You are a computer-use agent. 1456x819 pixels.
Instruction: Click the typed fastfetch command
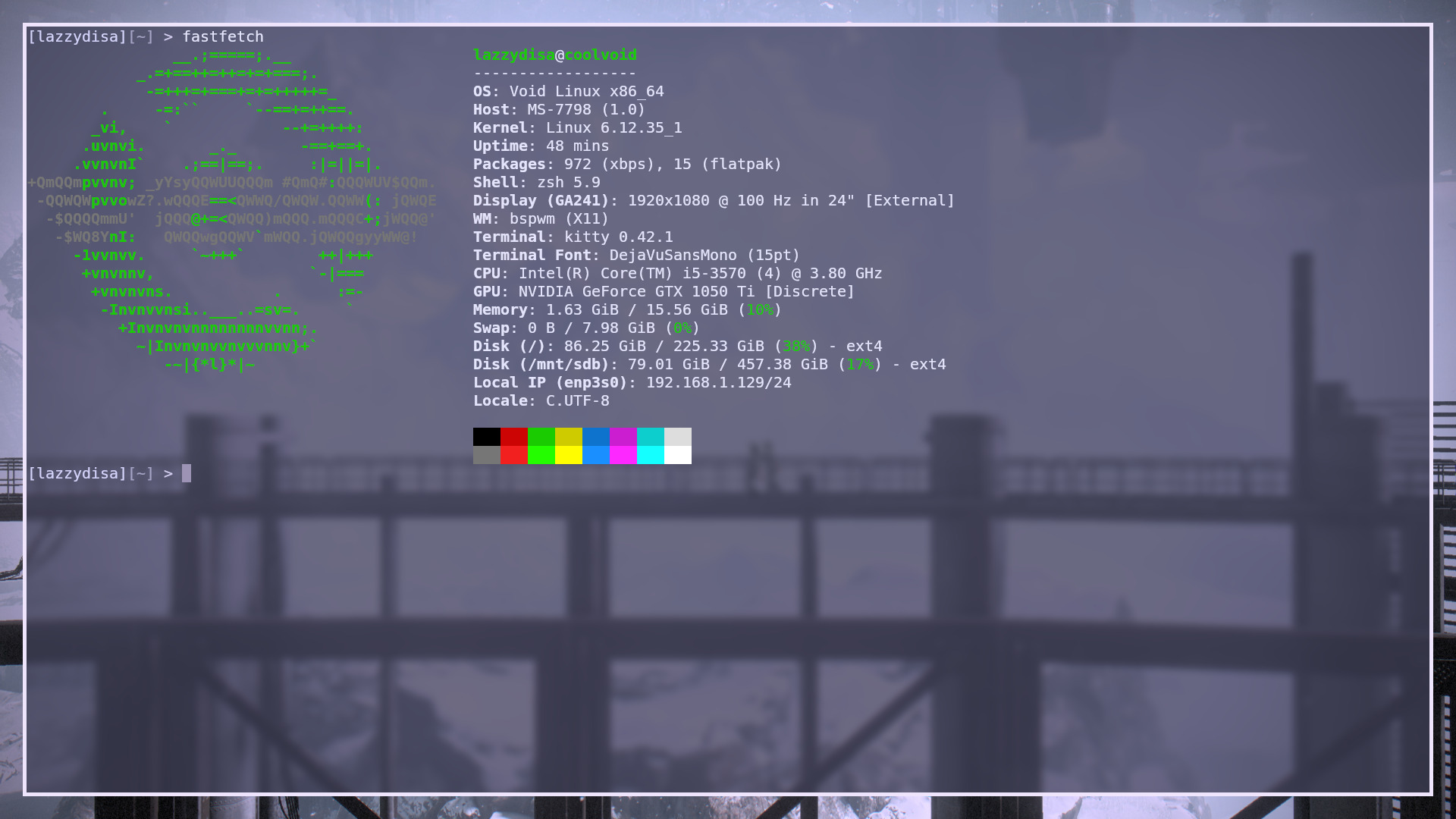(x=223, y=36)
